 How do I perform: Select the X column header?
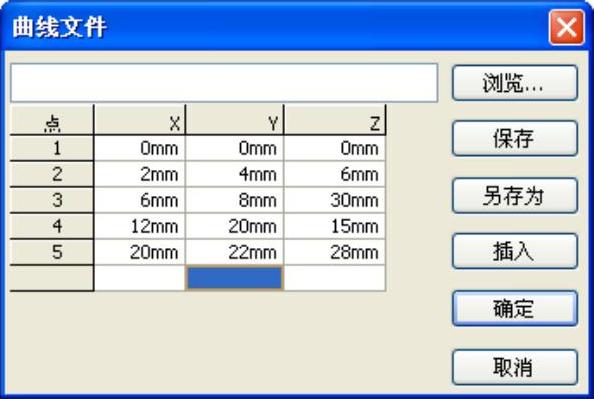pos(140,120)
